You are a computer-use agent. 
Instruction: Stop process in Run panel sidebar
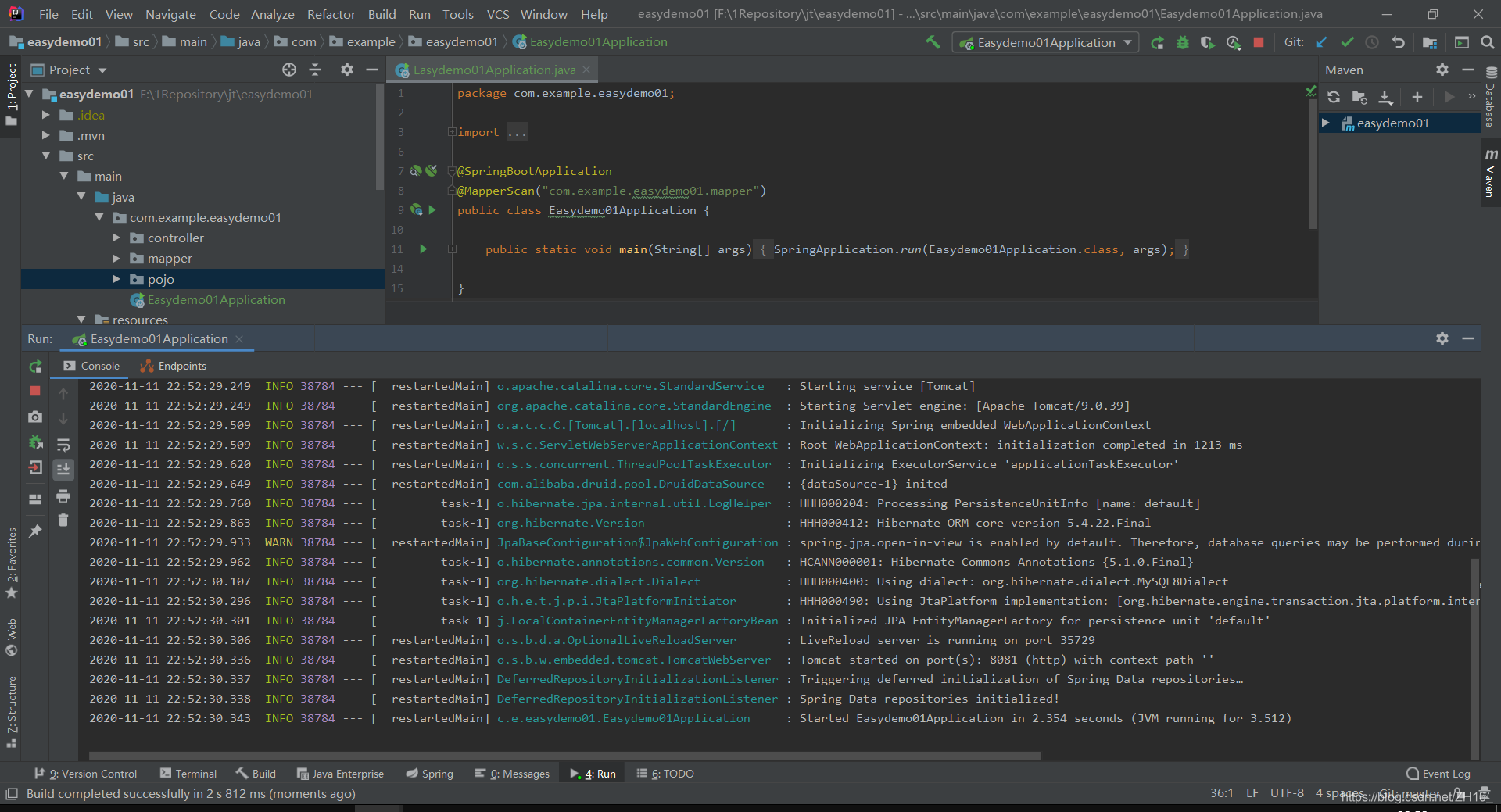tap(35, 391)
